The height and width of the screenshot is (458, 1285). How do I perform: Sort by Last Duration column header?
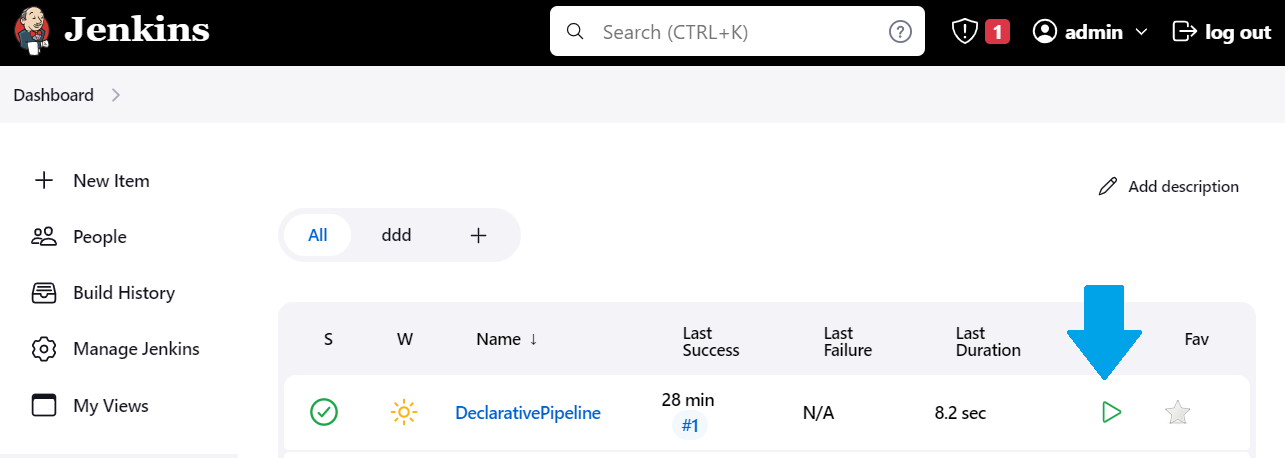[x=988, y=341]
